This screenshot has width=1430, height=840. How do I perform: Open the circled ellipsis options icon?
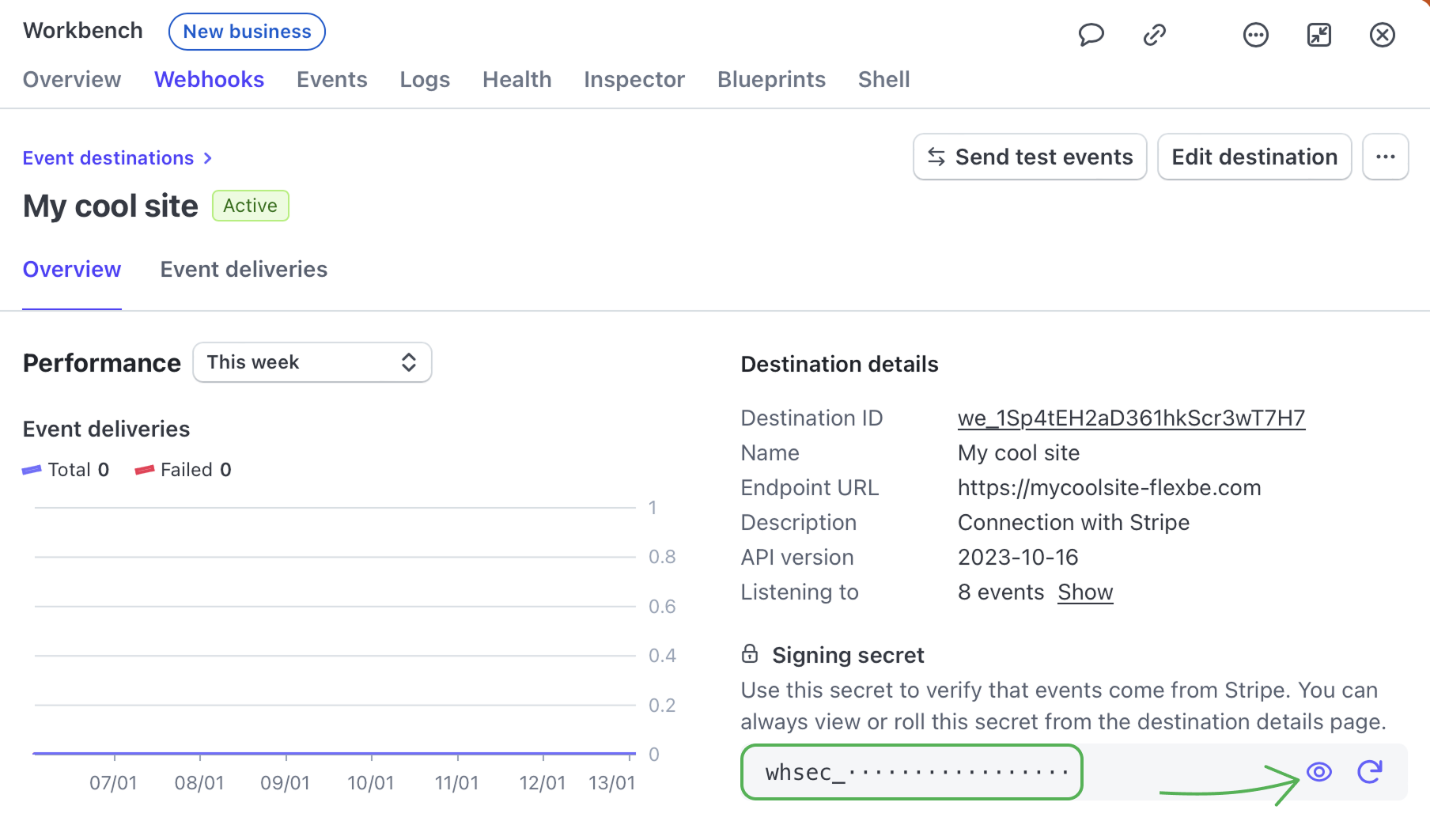(x=1255, y=35)
